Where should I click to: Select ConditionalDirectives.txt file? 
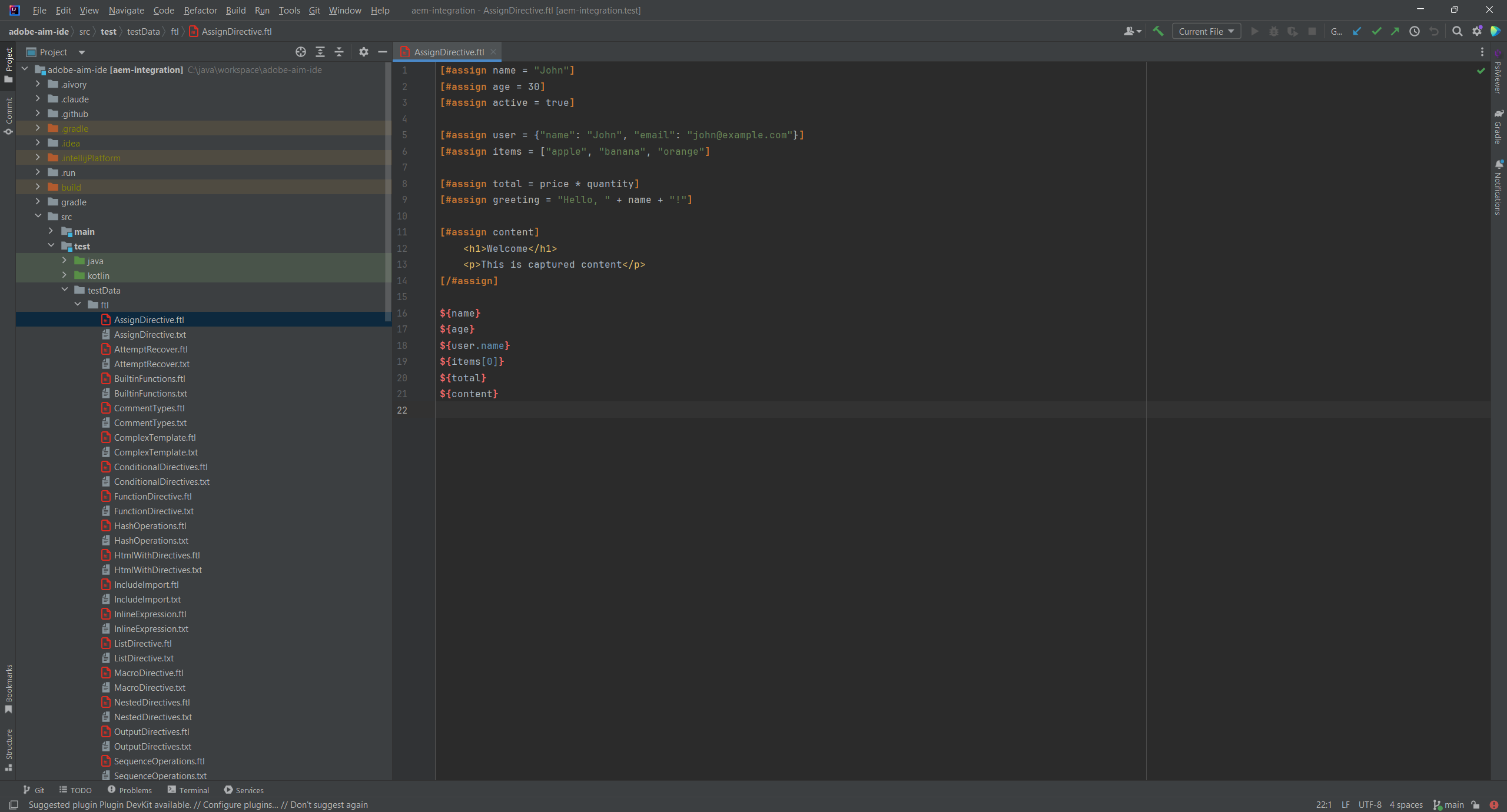(x=161, y=481)
